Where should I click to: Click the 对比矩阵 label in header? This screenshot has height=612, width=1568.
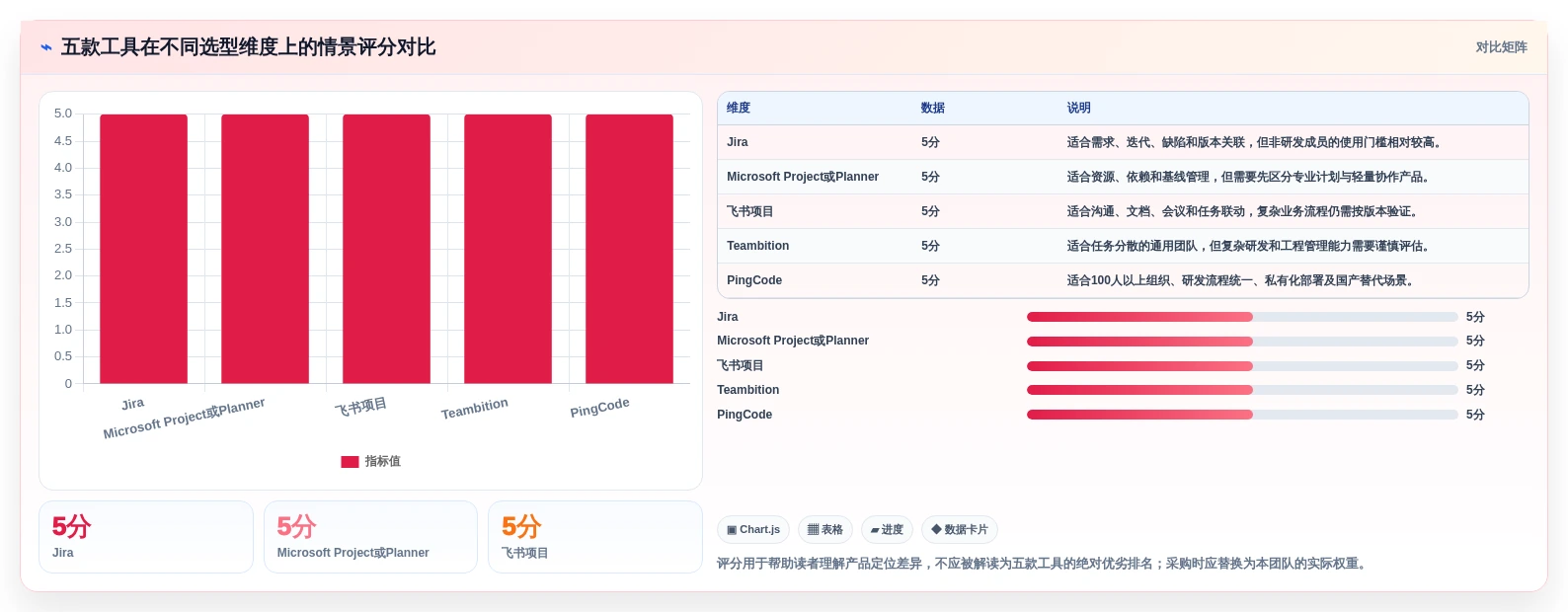pos(1501,47)
